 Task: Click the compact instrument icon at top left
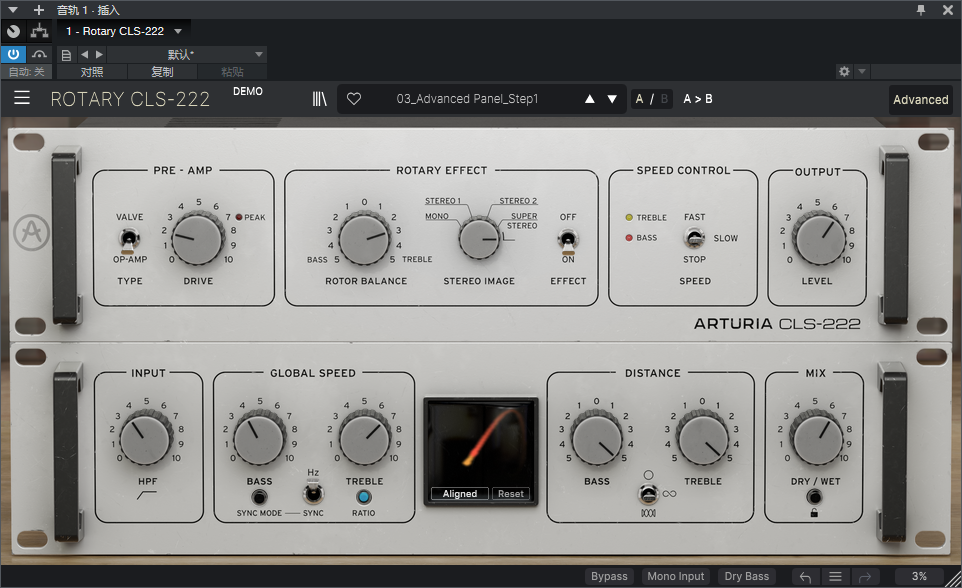pyautogui.click(x=13, y=31)
